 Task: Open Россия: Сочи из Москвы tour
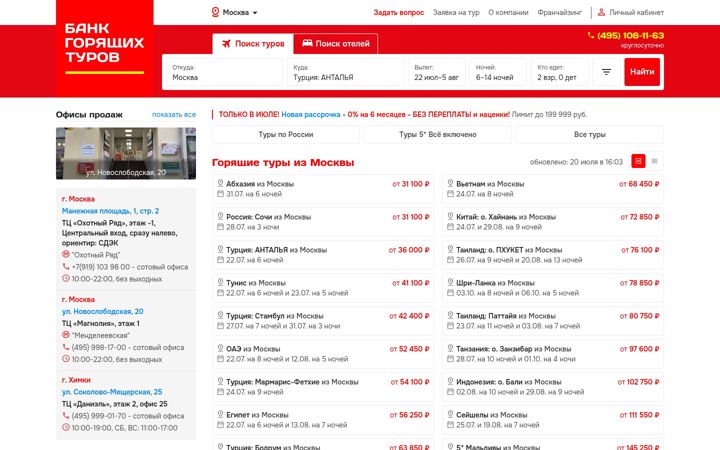pyautogui.click(x=323, y=222)
